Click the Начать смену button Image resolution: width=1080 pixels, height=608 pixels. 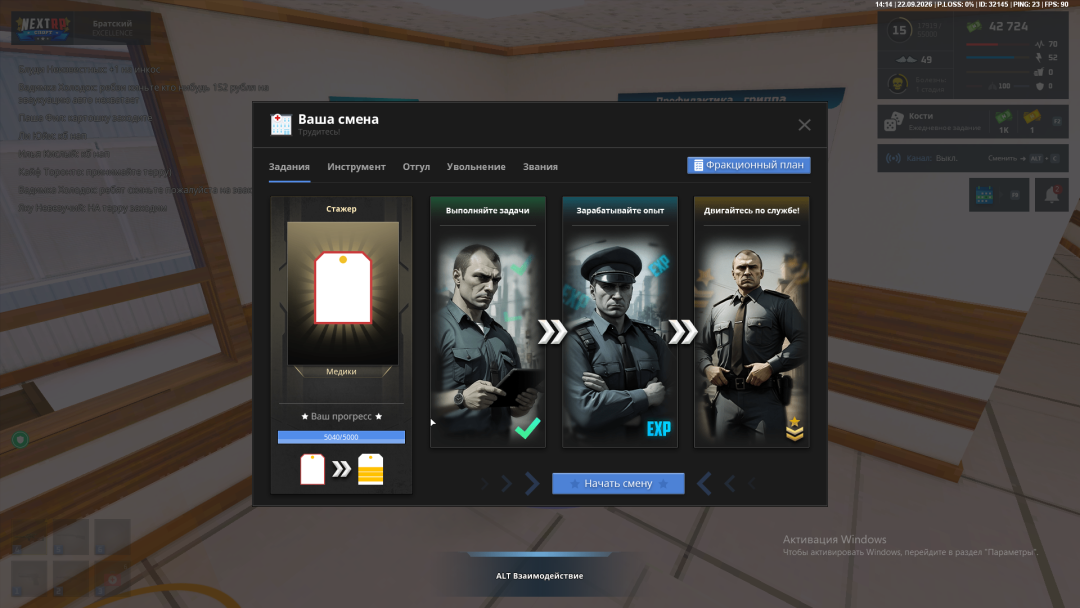(618, 483)
